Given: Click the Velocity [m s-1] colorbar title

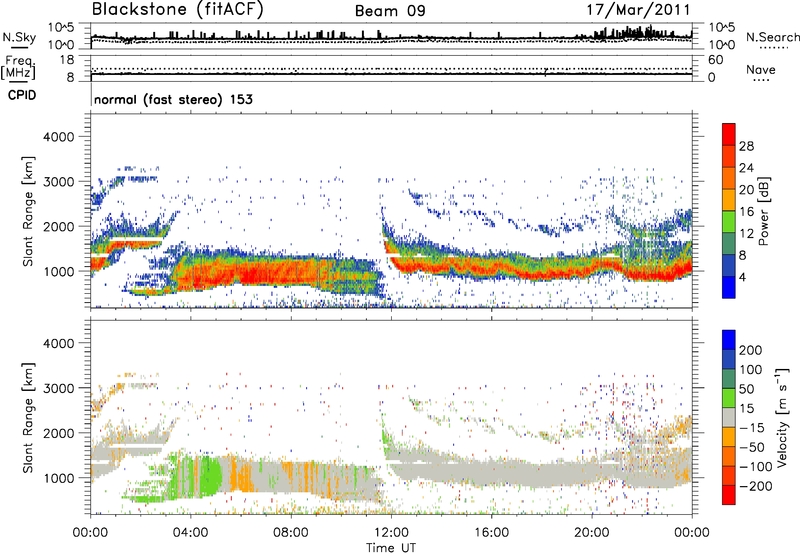Looking at the screenshot, I should point(782,417).
